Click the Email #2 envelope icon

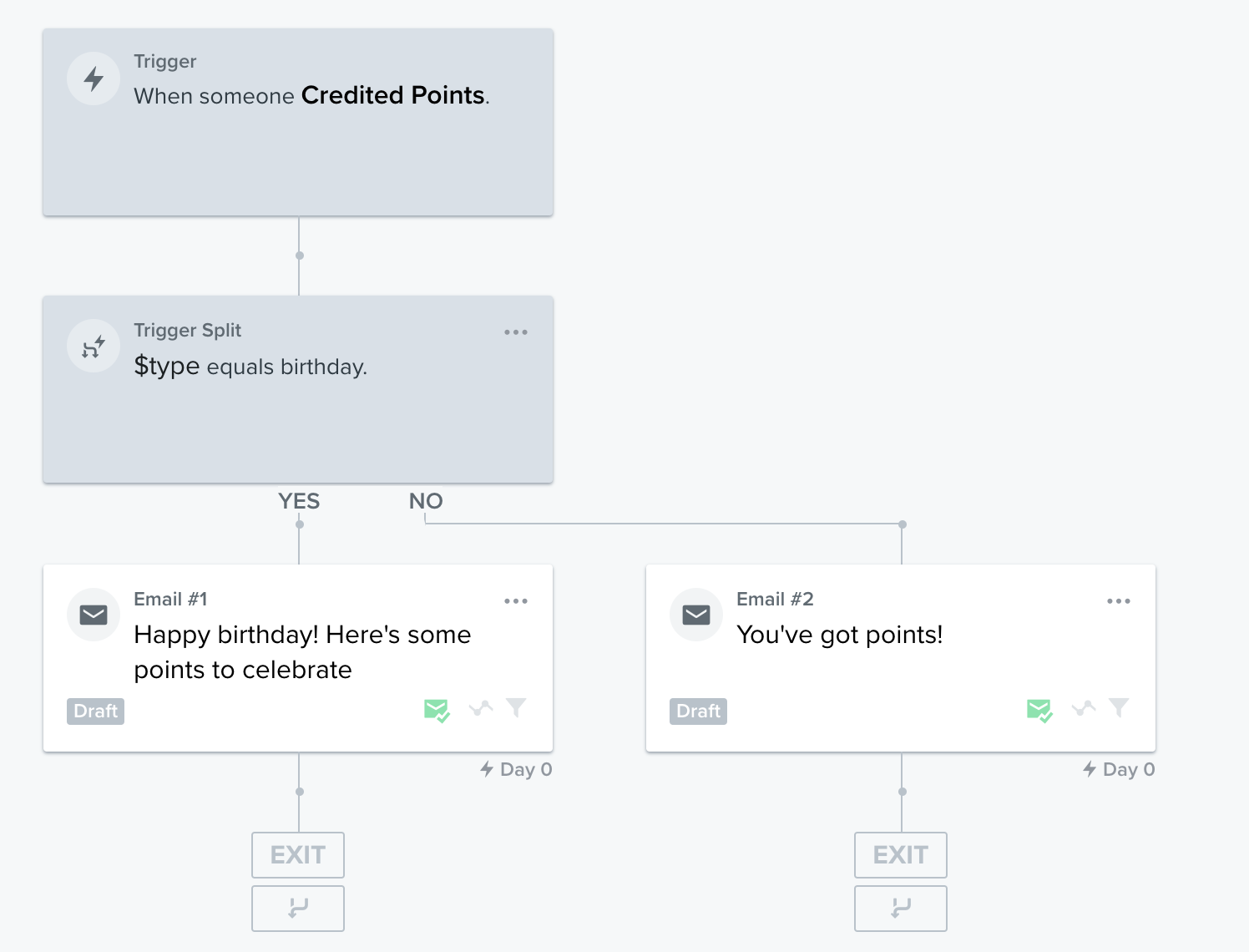click(696, 615)
